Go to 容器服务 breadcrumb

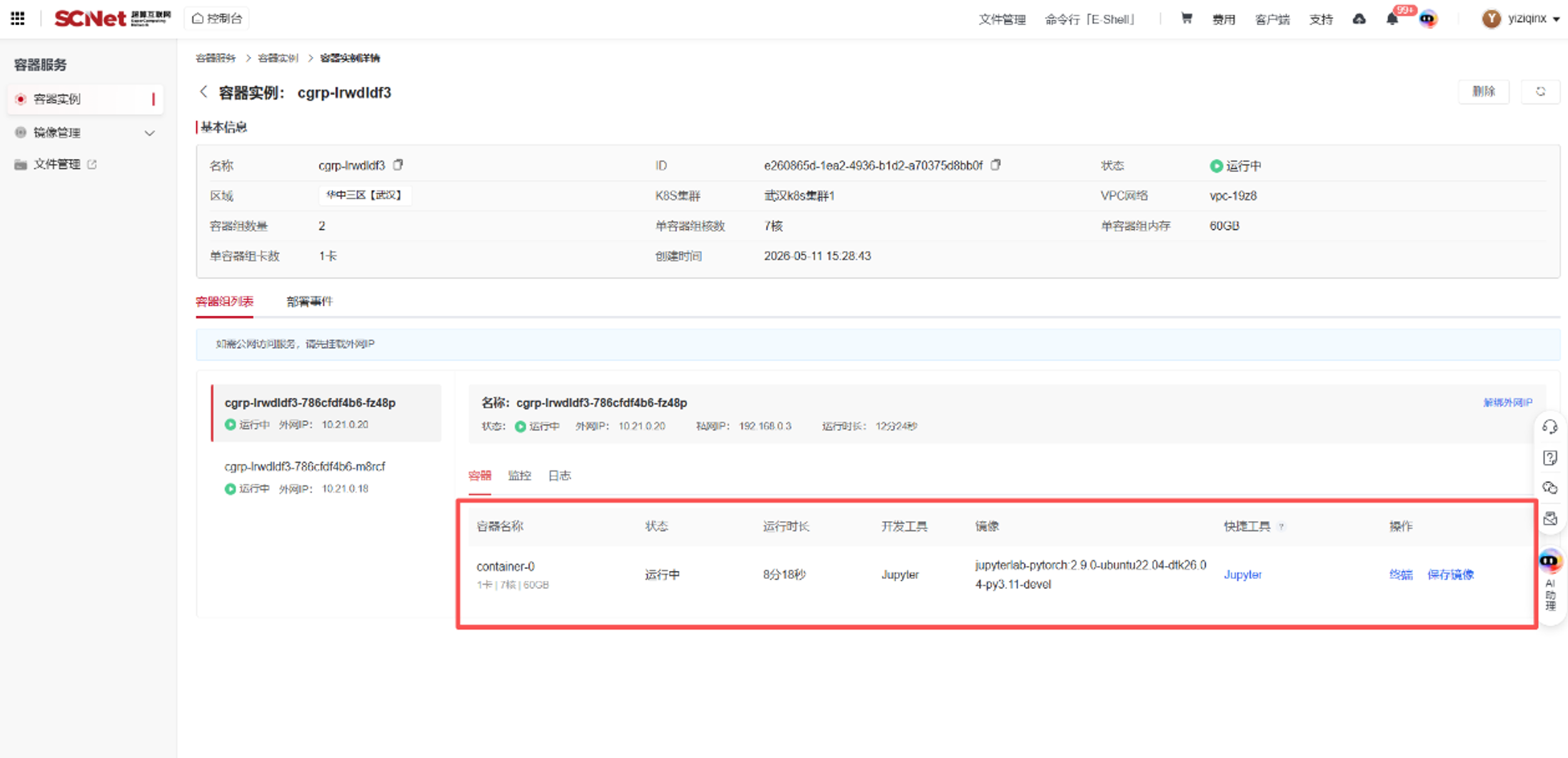(x=216, y=58)
